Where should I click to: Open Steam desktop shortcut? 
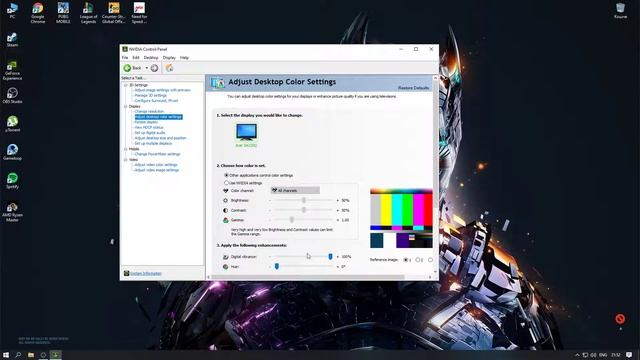(12, 40)
